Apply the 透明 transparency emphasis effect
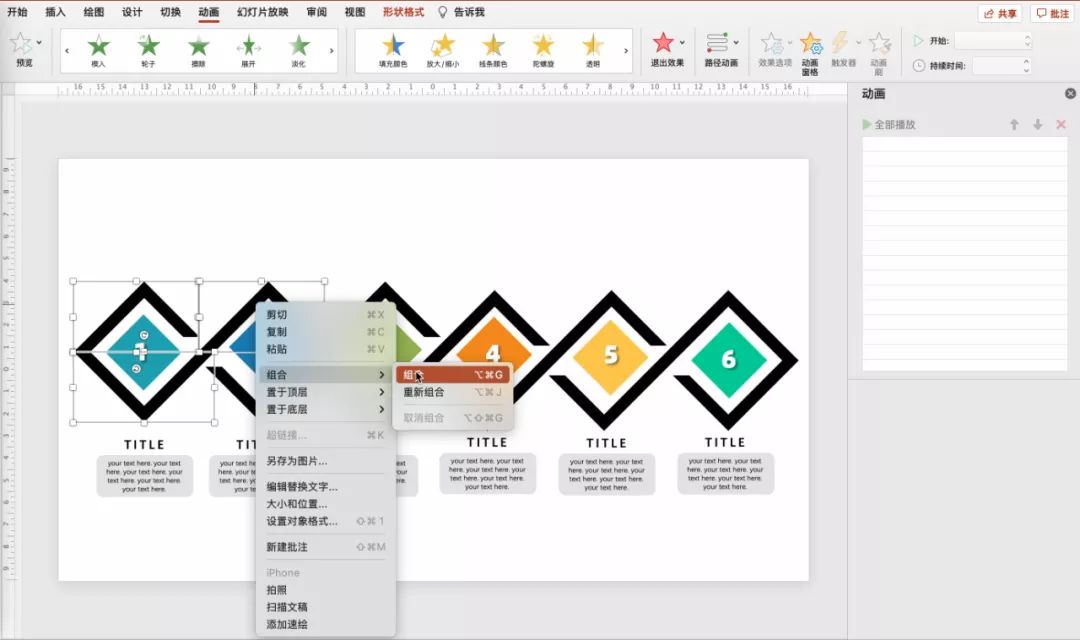 [592, 50]
